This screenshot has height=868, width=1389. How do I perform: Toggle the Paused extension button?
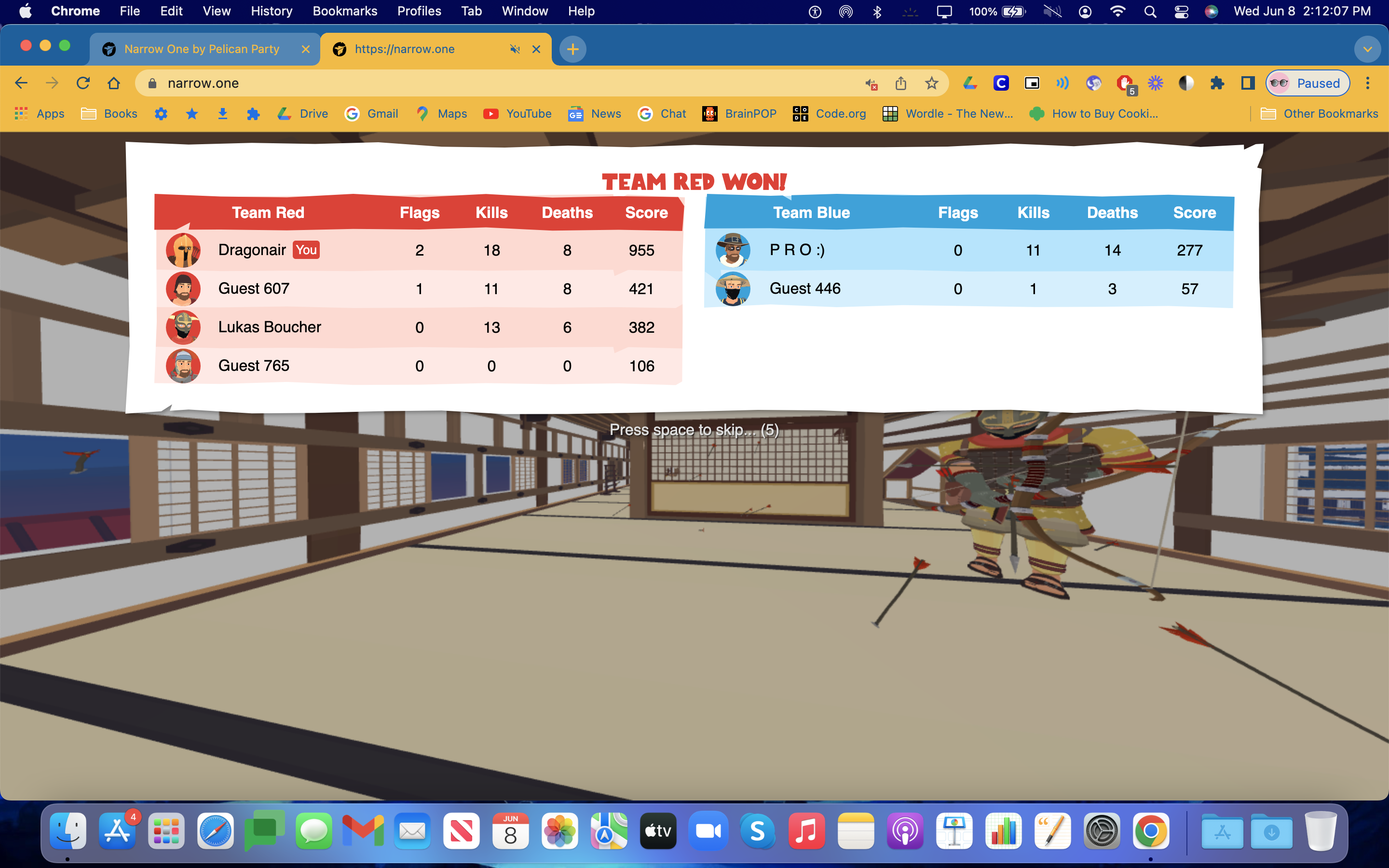tap(1306, 83)
